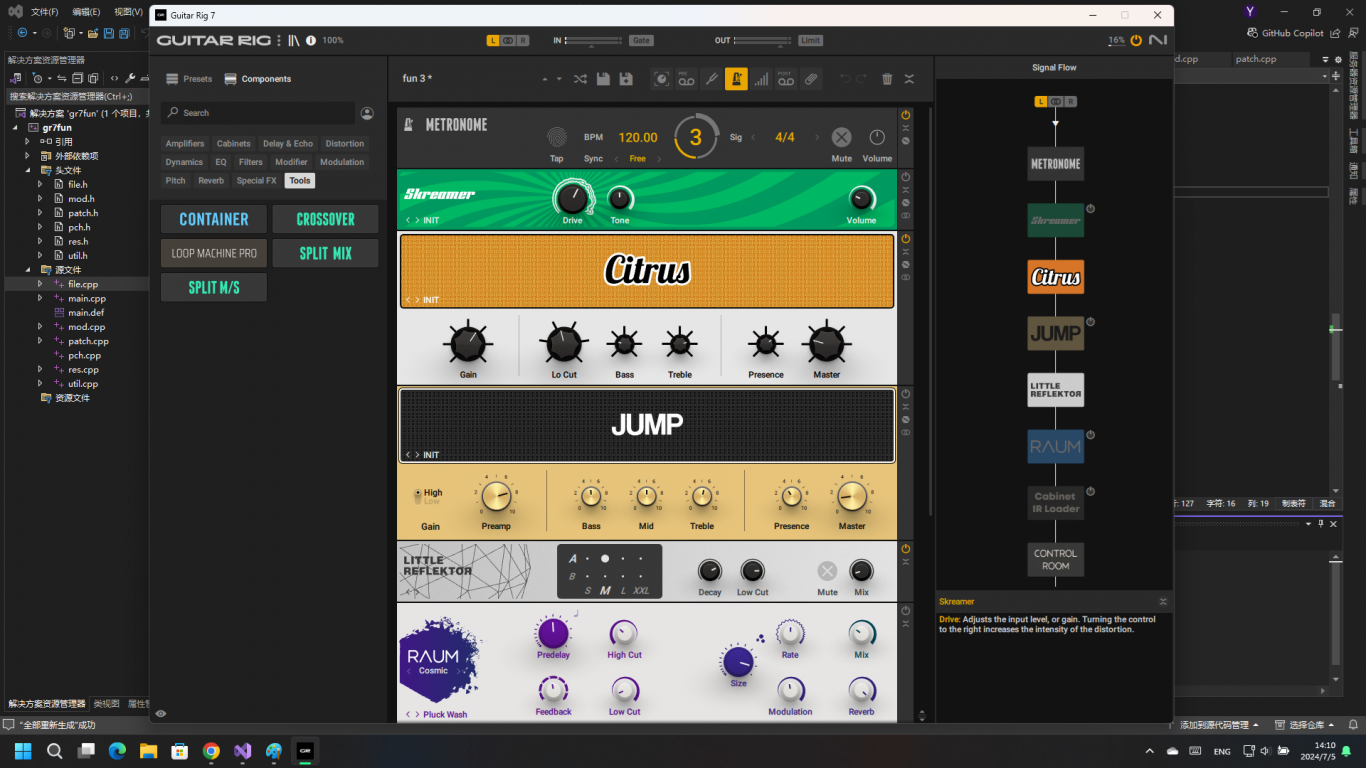
Task: Show the POST tapedeck tool
Action: click(x=786, y=79)
